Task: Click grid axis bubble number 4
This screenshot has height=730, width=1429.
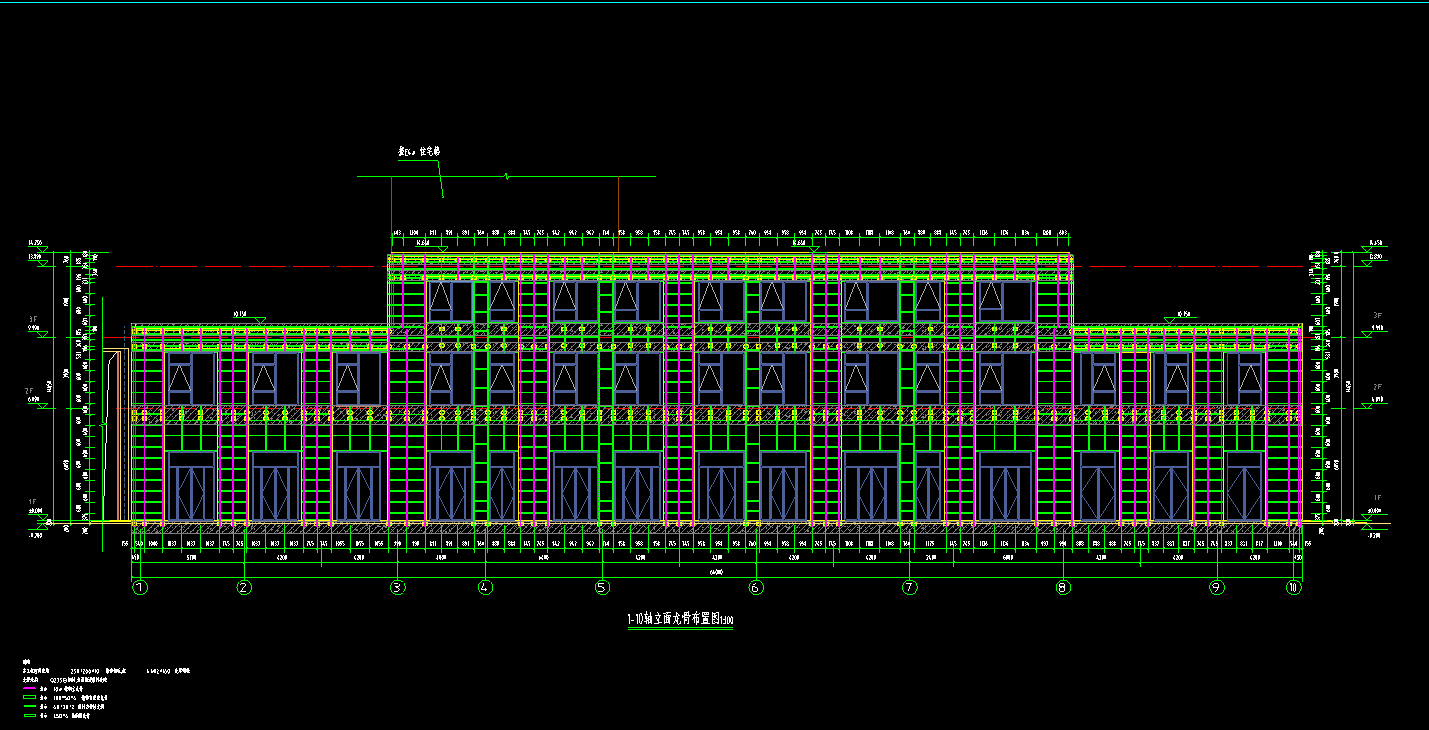Action: coord(485,588)
